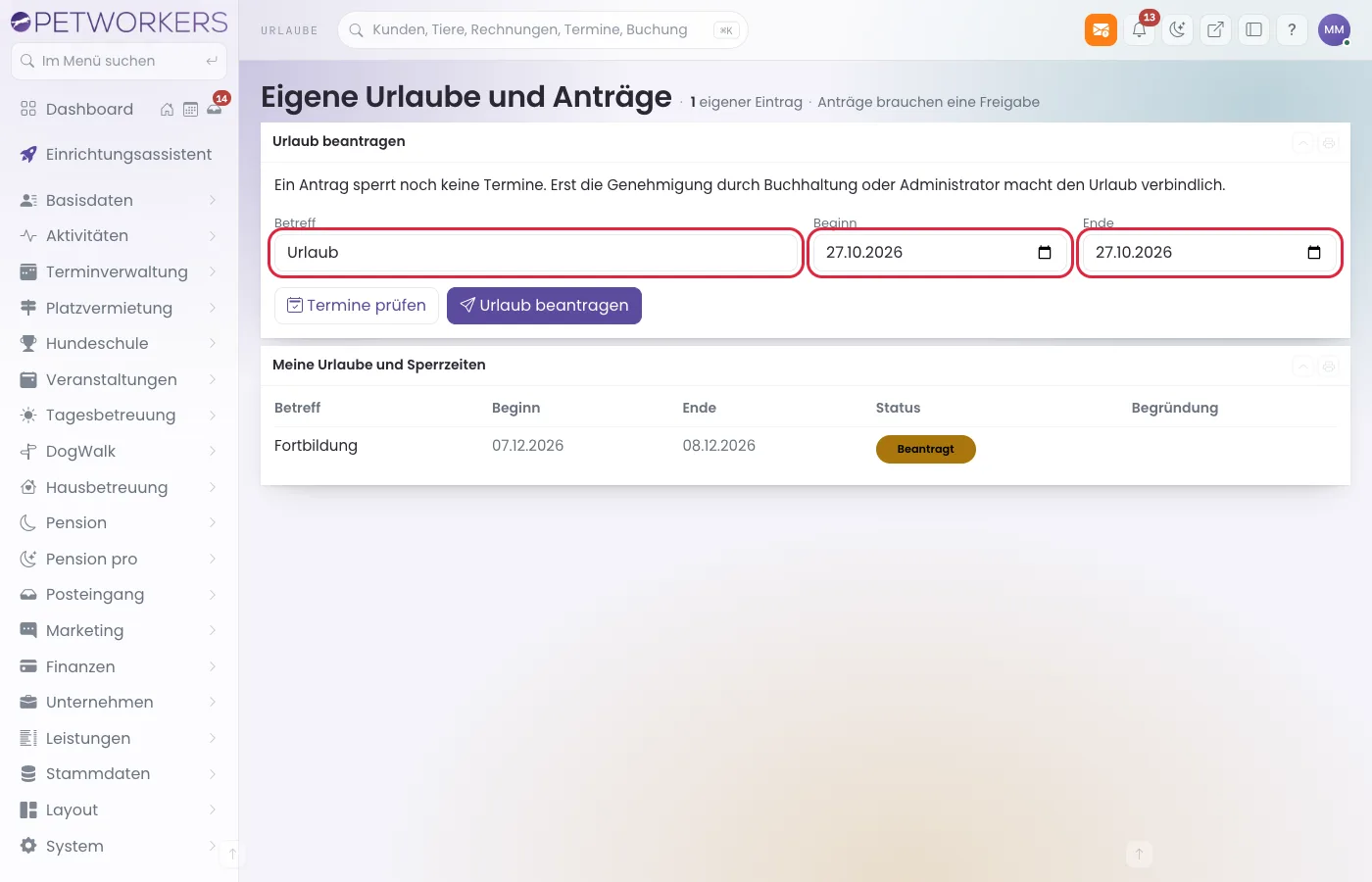1372x882 pixels.
Task: Expand the Finanzen sidebar section
Action: point(119,666)
